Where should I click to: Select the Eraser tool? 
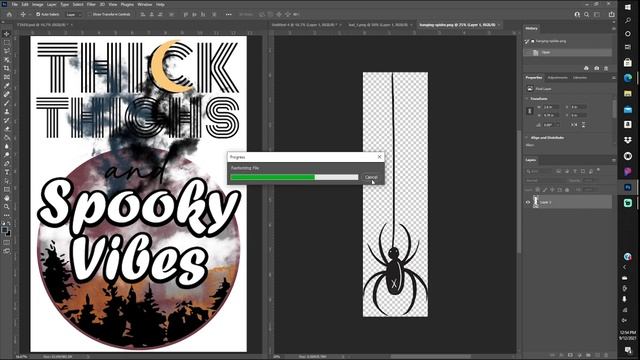coord(7,129)
